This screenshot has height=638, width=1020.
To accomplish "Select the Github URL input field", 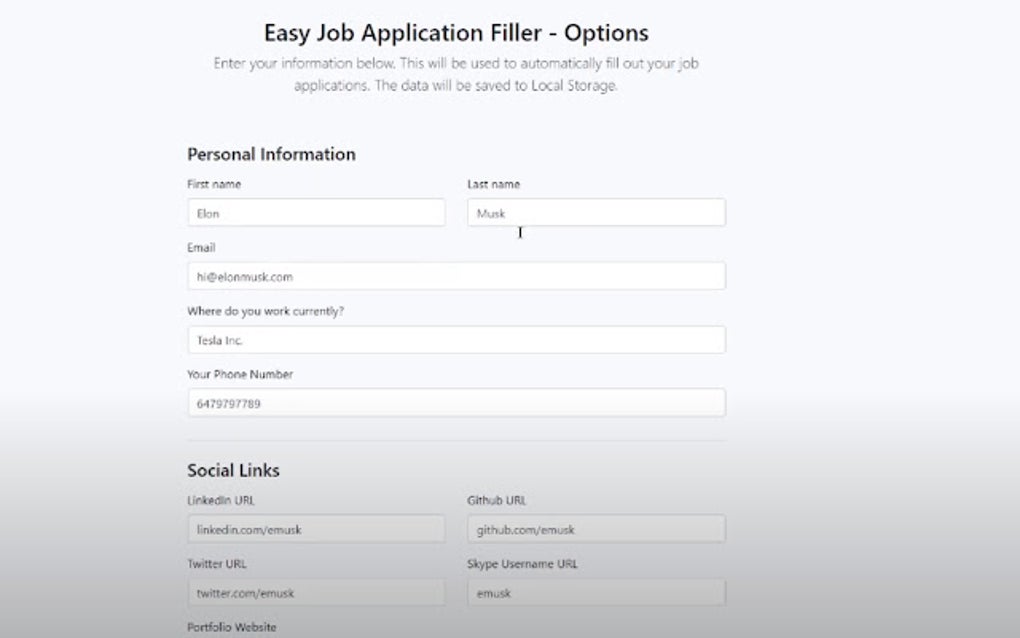I will 596,529.
